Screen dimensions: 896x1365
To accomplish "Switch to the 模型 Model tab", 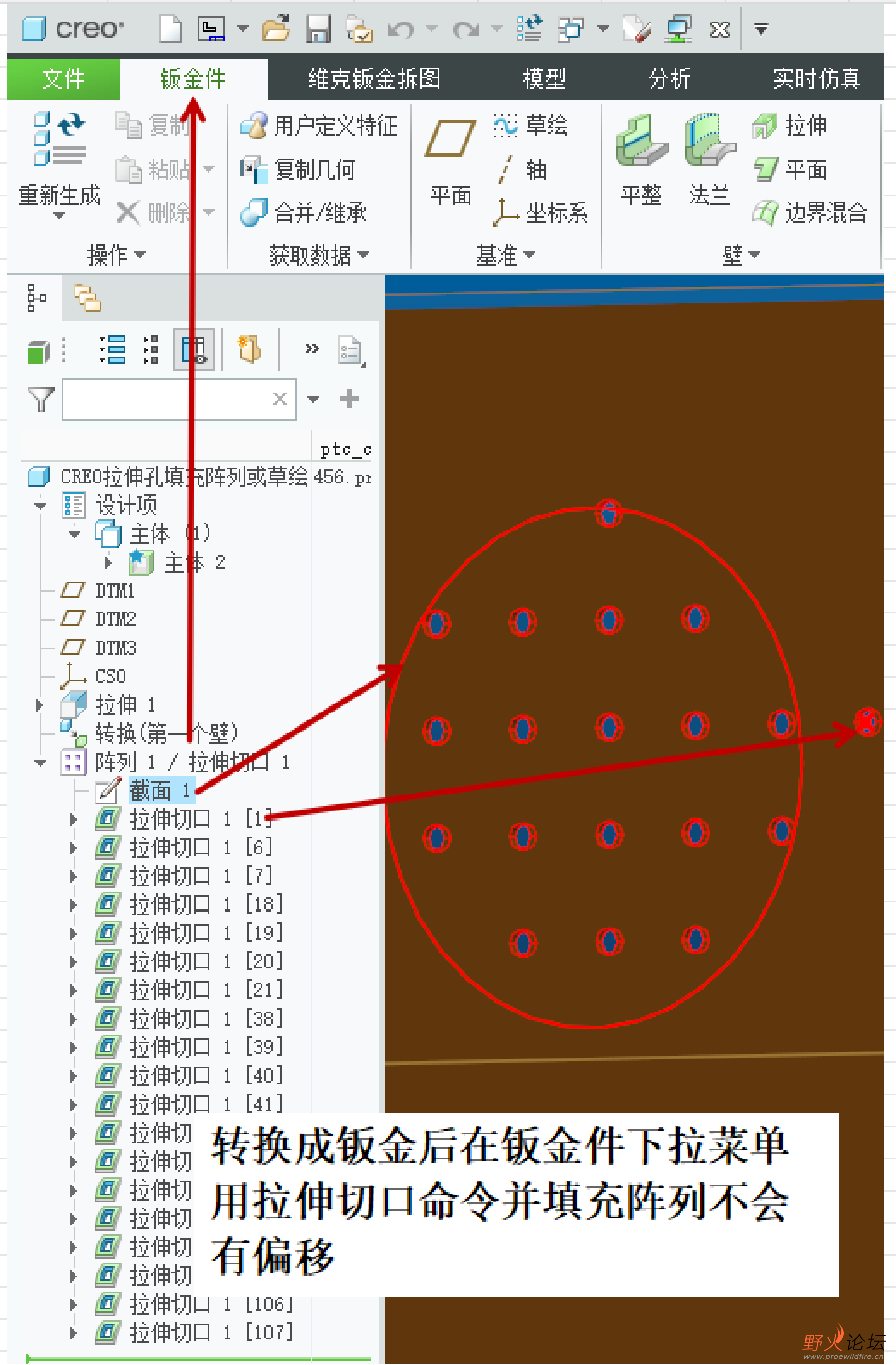I will click(545, 78).
